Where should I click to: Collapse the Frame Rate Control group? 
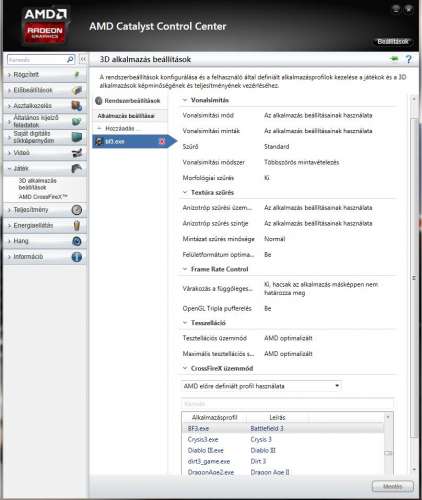coord(185,269)
